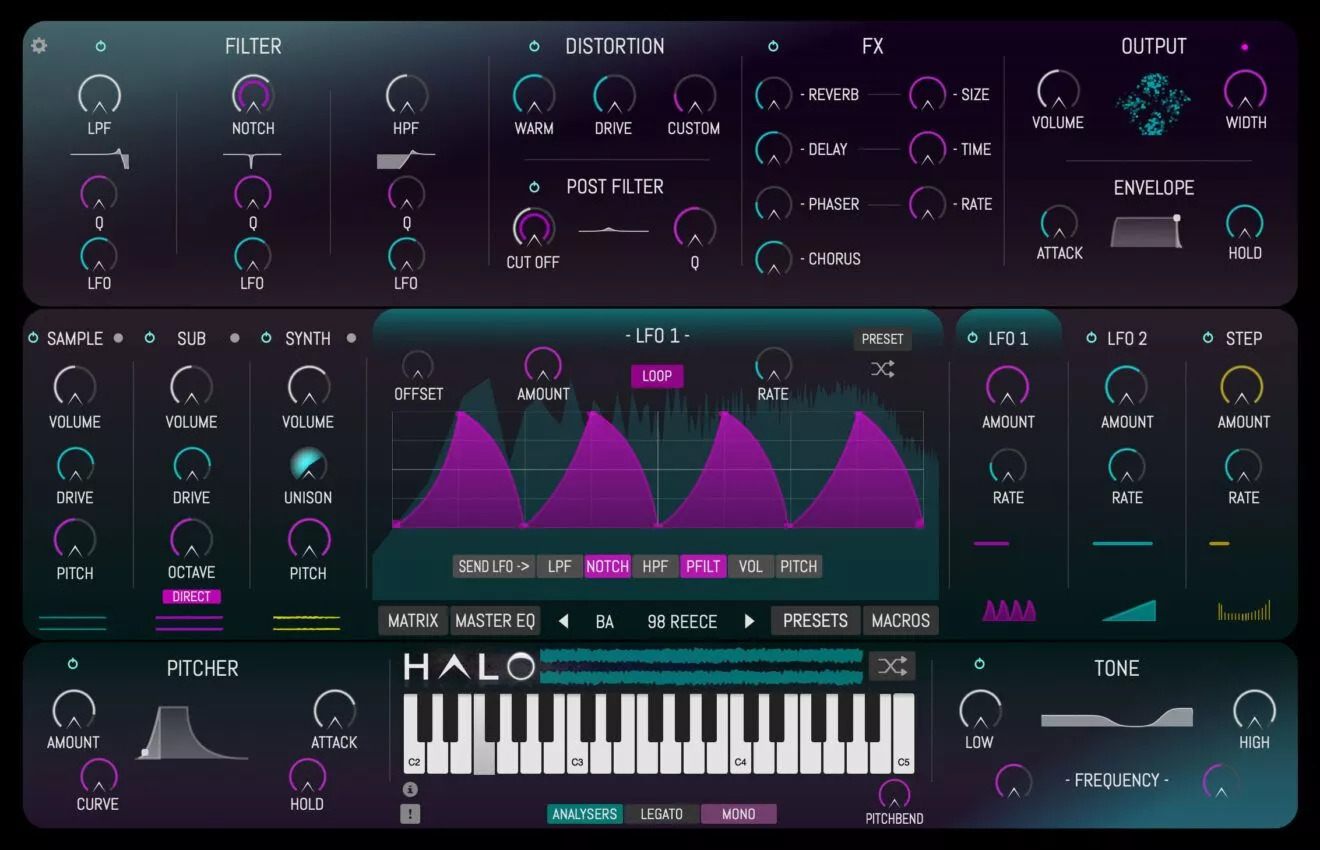This screenshot has height=850, width=1320.
Task: Click the shuffle icon beside HALO waveform
Action: click(891, 666)
